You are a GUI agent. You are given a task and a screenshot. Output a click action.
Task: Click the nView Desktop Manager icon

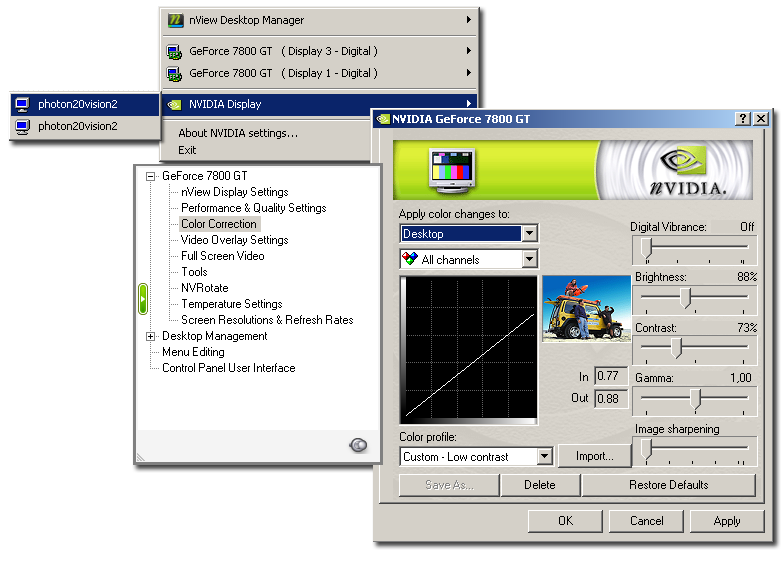175,20
